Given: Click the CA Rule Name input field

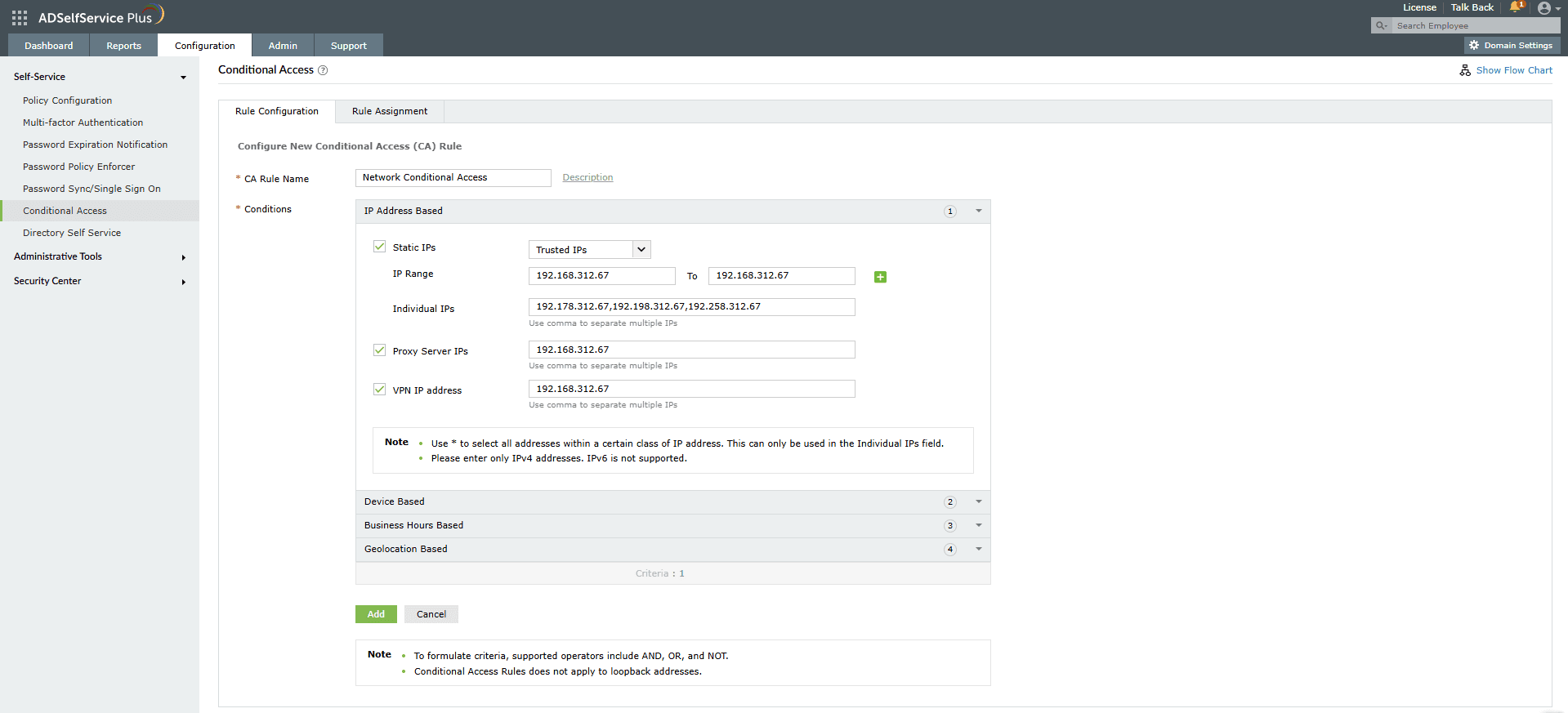Looking at the screenshot, I should (x=453, y=177).
